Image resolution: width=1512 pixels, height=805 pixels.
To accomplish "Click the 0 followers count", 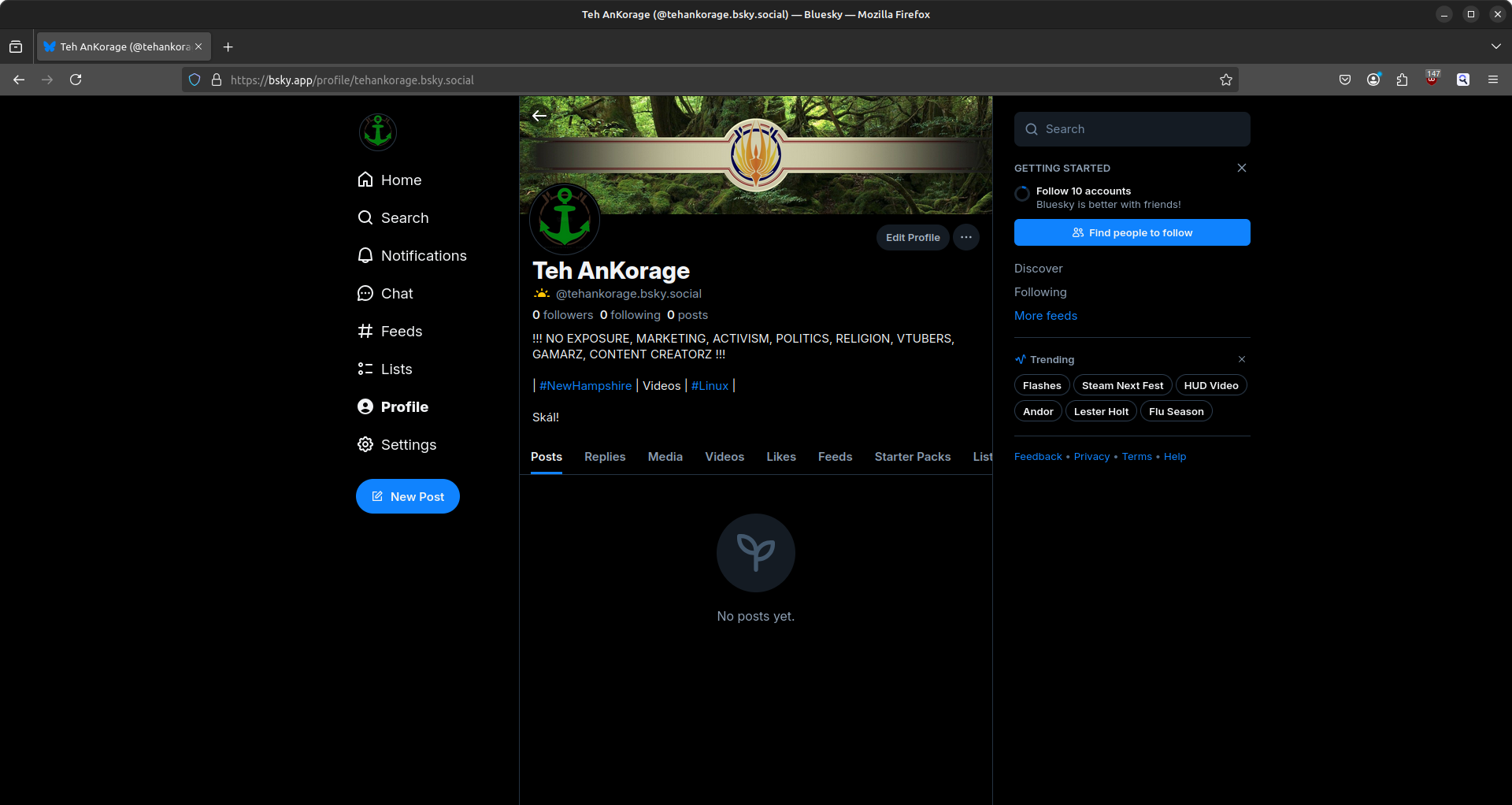I will click(x=563, y=315).
